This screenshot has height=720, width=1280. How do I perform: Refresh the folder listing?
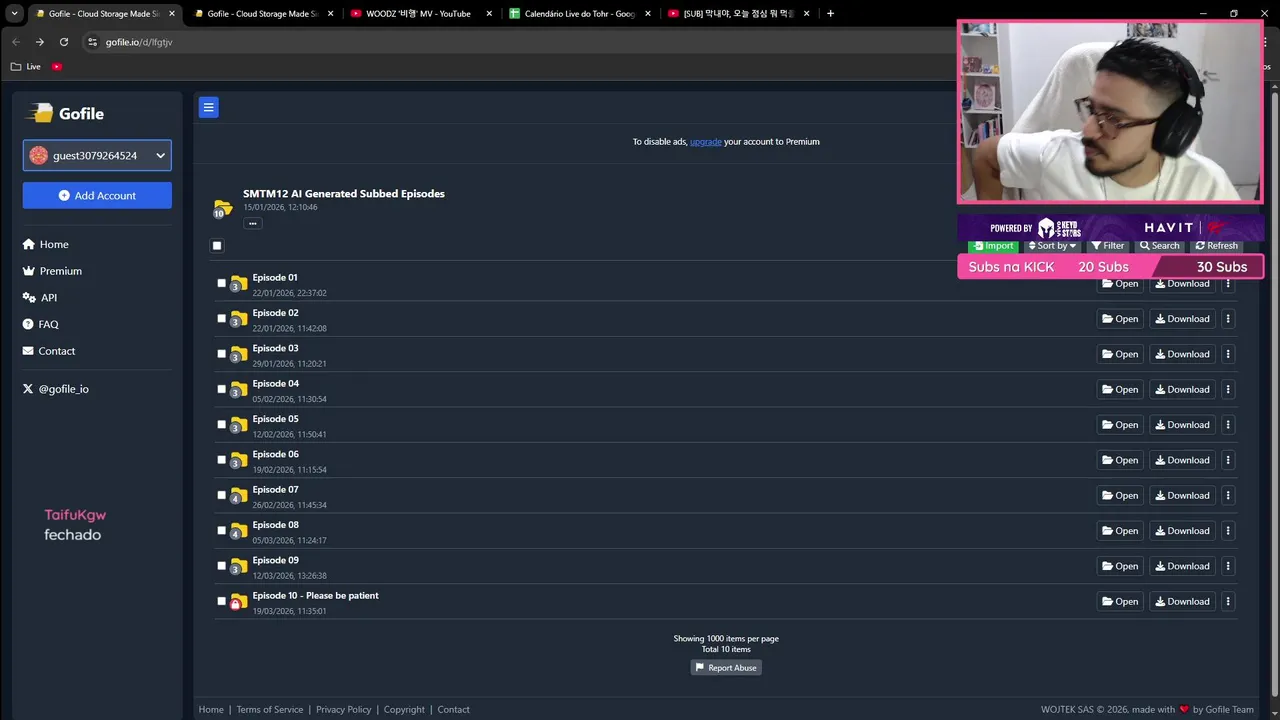[x=1217, y=246]
